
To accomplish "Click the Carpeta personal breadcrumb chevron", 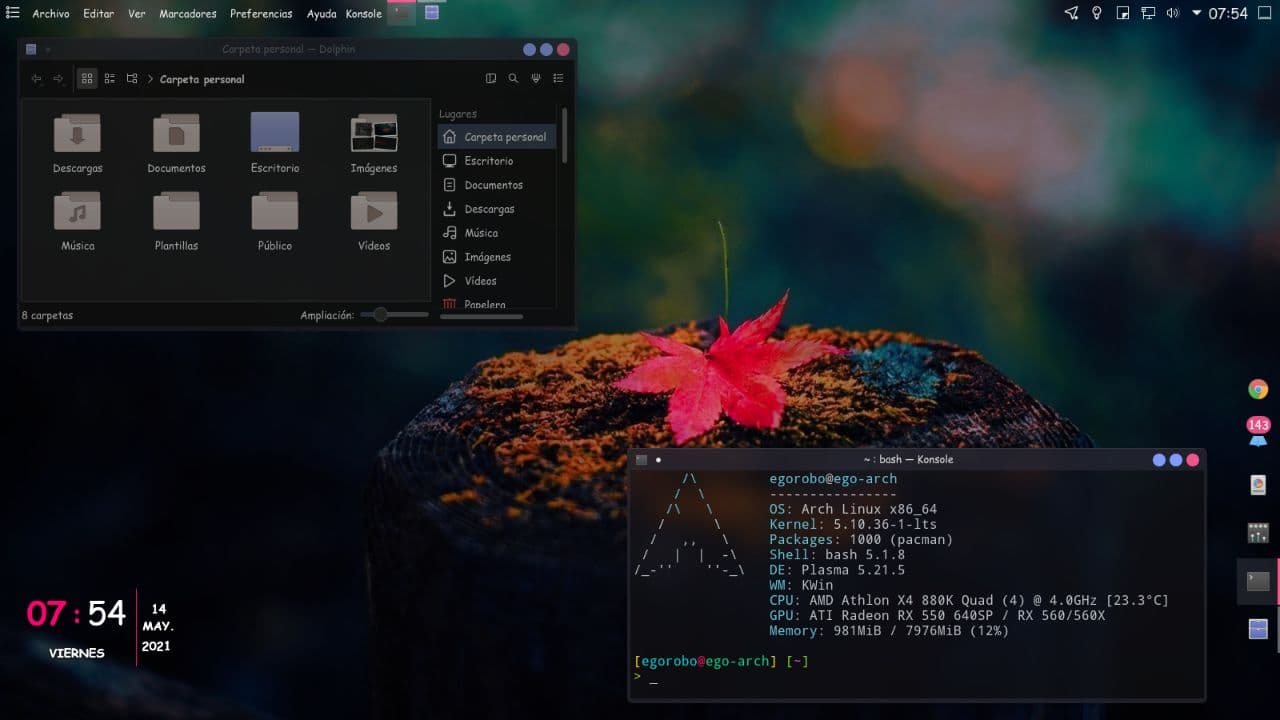I will click(x=150, y=79).
